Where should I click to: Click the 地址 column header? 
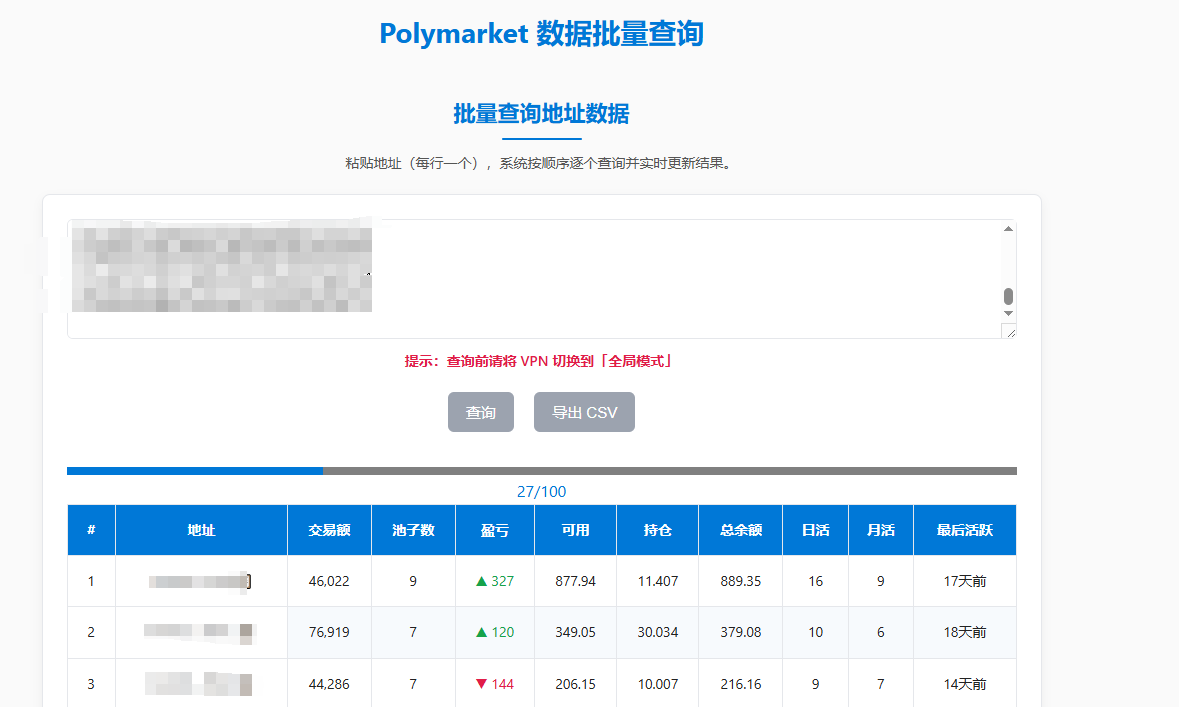click(201, 530)
